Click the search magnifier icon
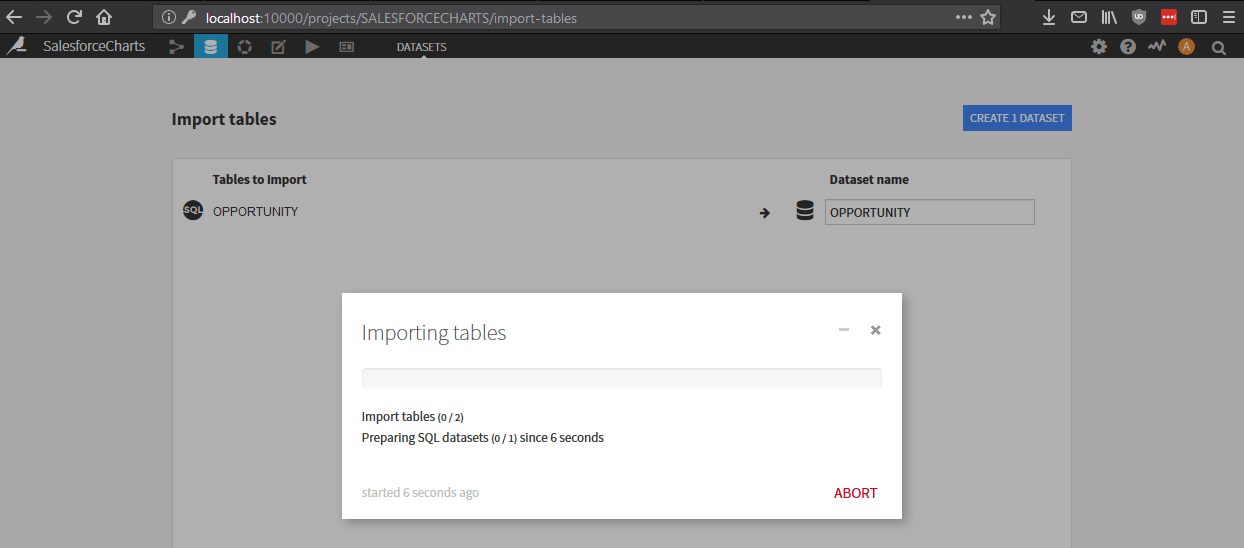The width and height of the screenshot is (1244, 548). click(x=1218, y=47)
